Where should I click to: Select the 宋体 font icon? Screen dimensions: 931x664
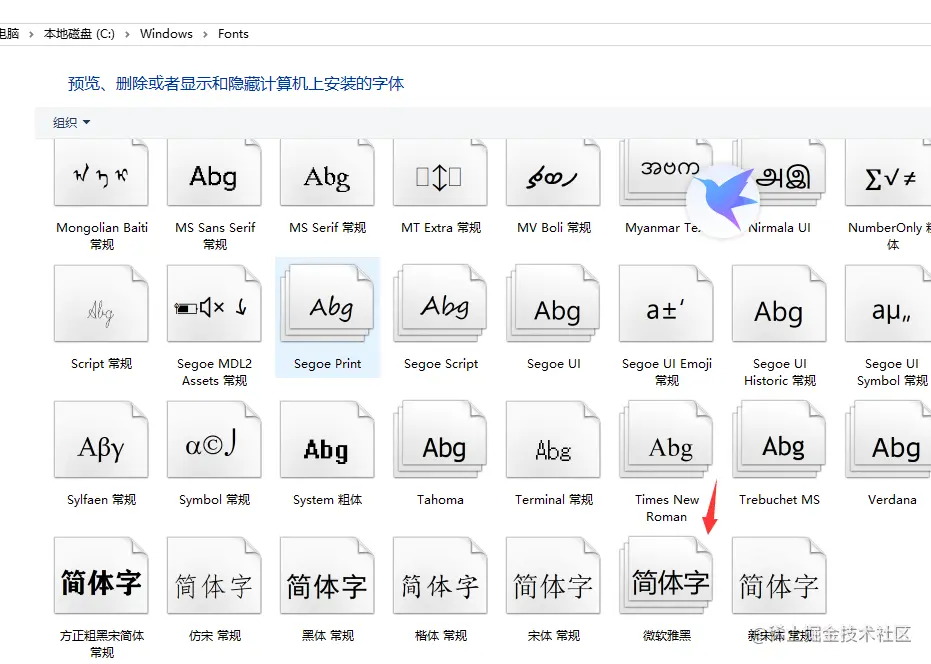(x=553, y=576)
